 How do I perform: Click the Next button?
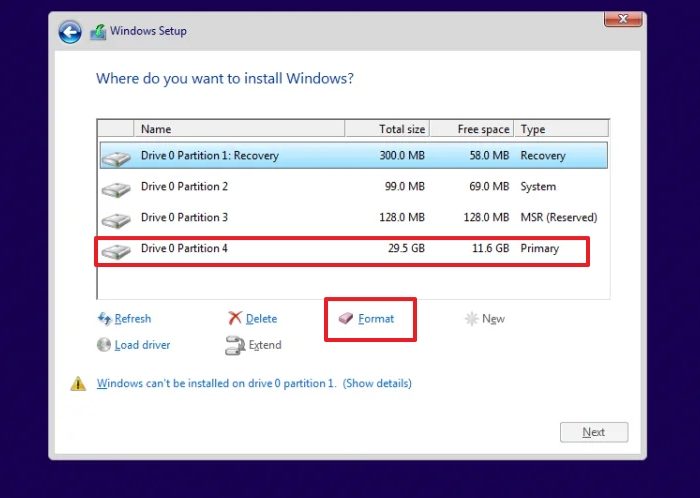pyautogui.click(x=594, y=432)
